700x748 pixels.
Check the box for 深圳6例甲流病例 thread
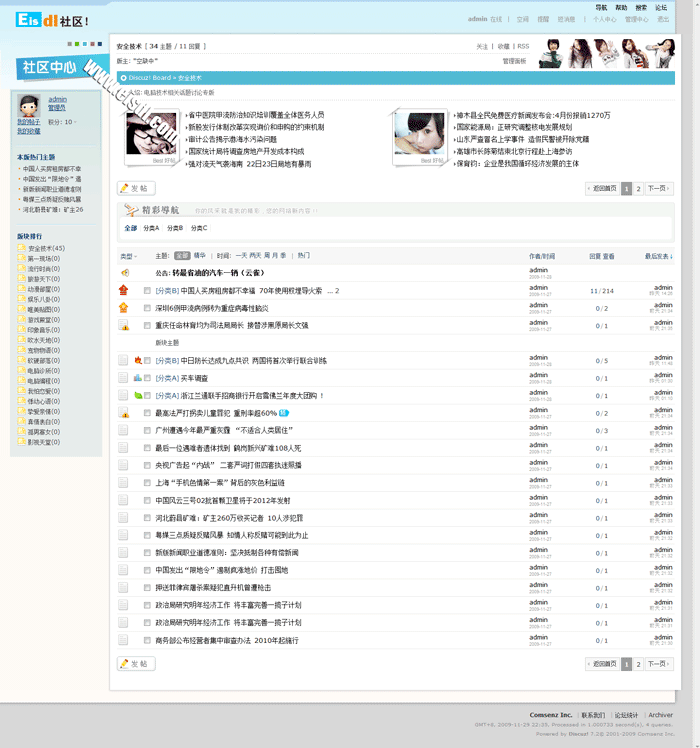[x=147, y=308]
